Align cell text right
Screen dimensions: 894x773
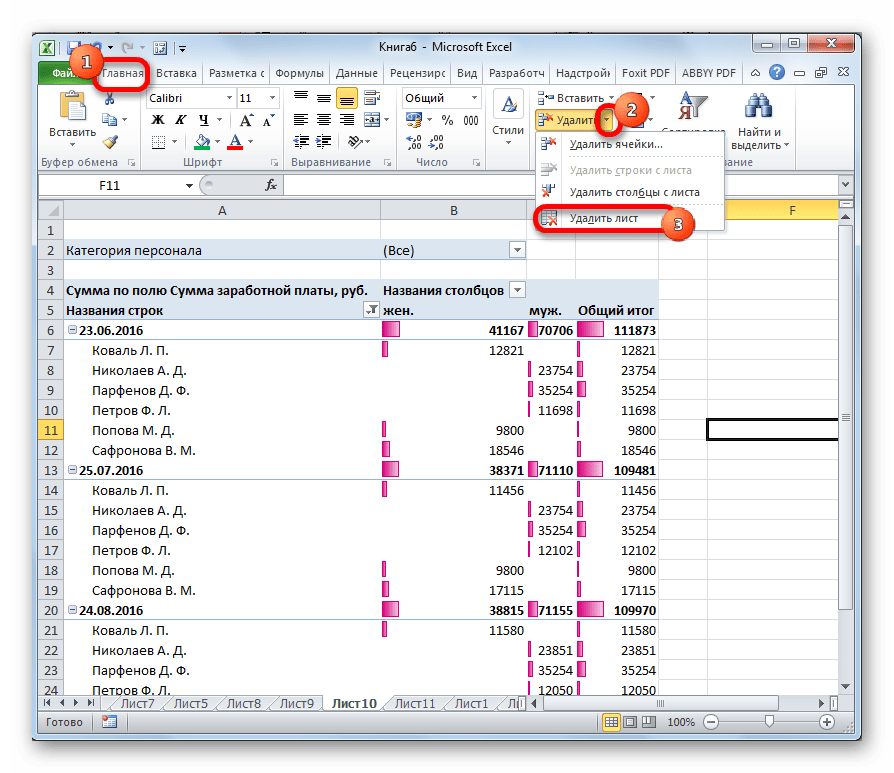tap(347, 120)
